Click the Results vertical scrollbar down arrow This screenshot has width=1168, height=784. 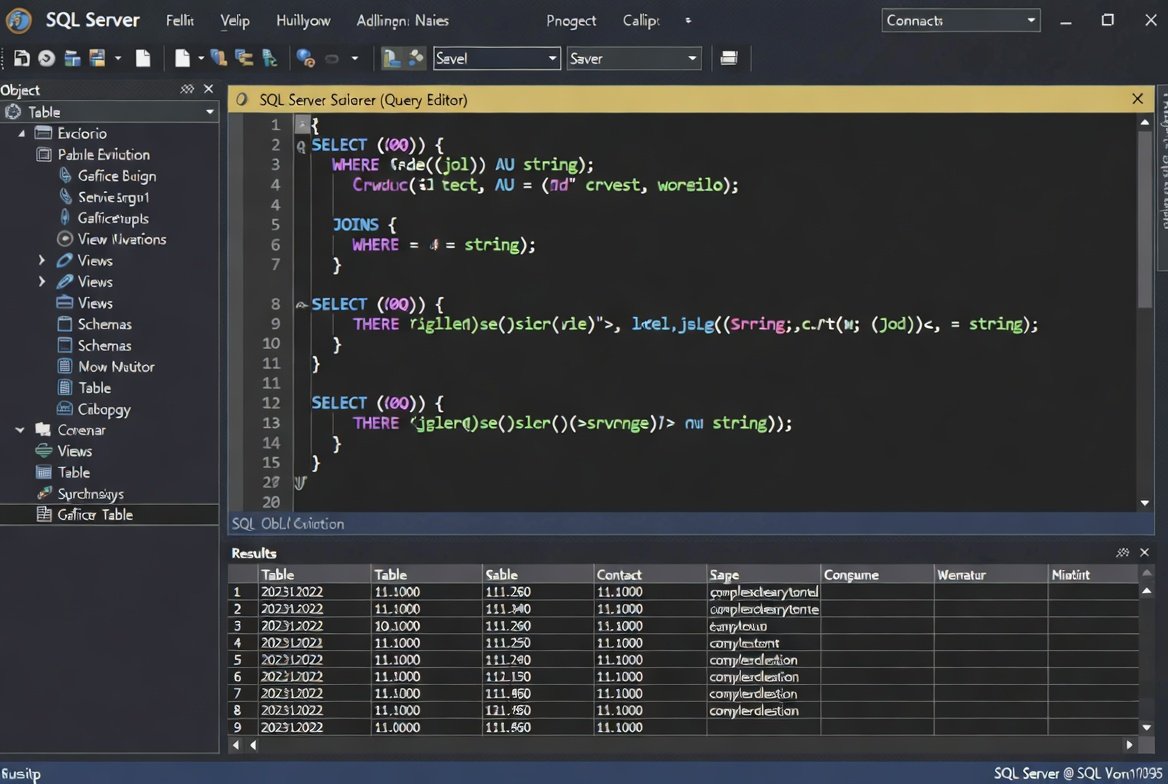[x=1146, y=727]
